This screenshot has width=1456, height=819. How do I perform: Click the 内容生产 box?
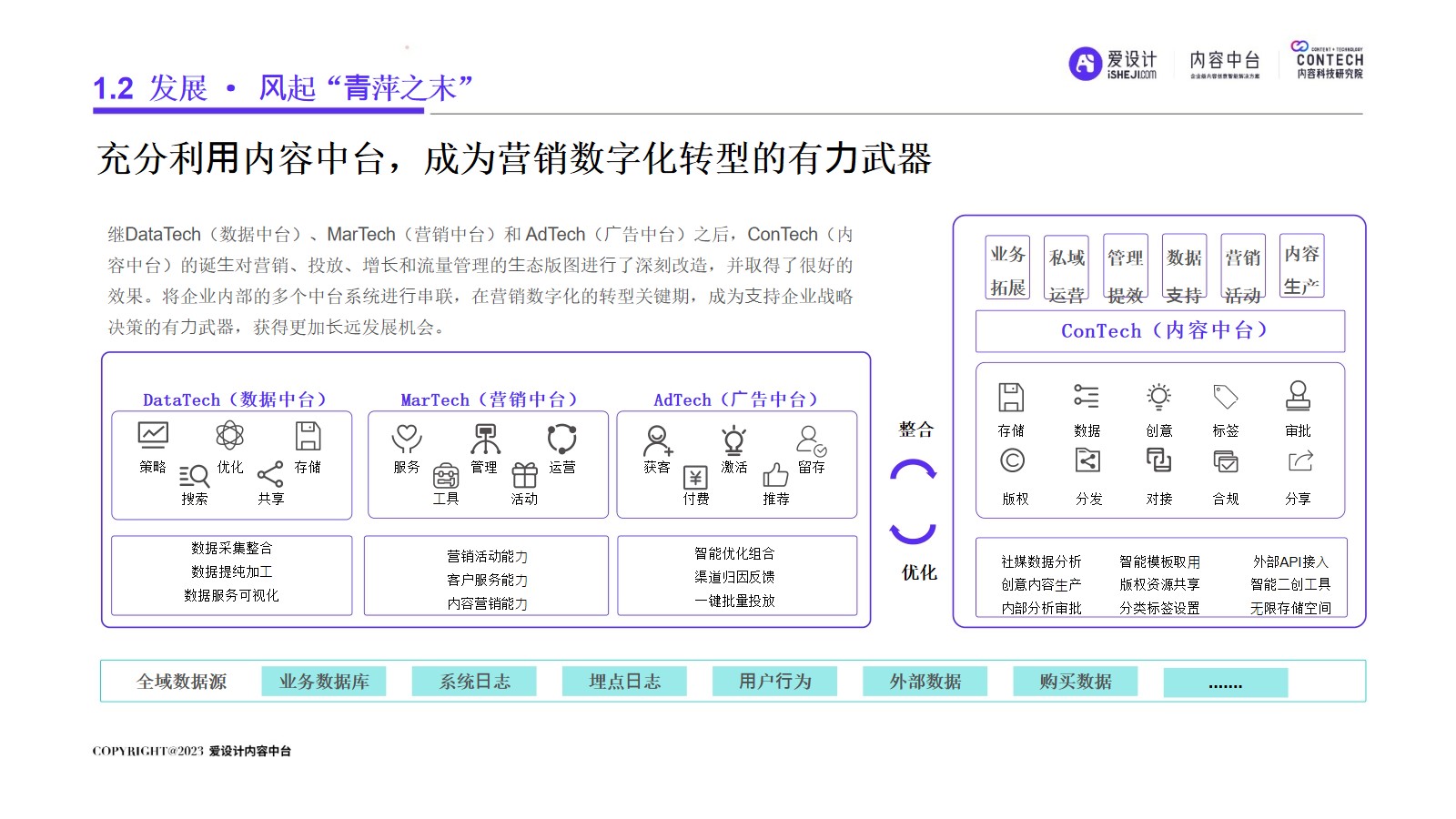(1301, 267)
